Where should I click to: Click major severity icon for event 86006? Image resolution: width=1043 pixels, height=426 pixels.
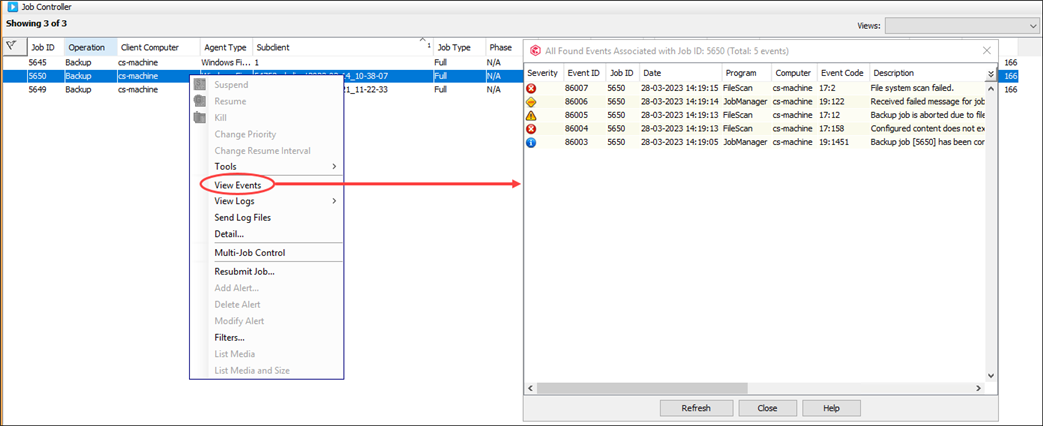click(531, 102)
